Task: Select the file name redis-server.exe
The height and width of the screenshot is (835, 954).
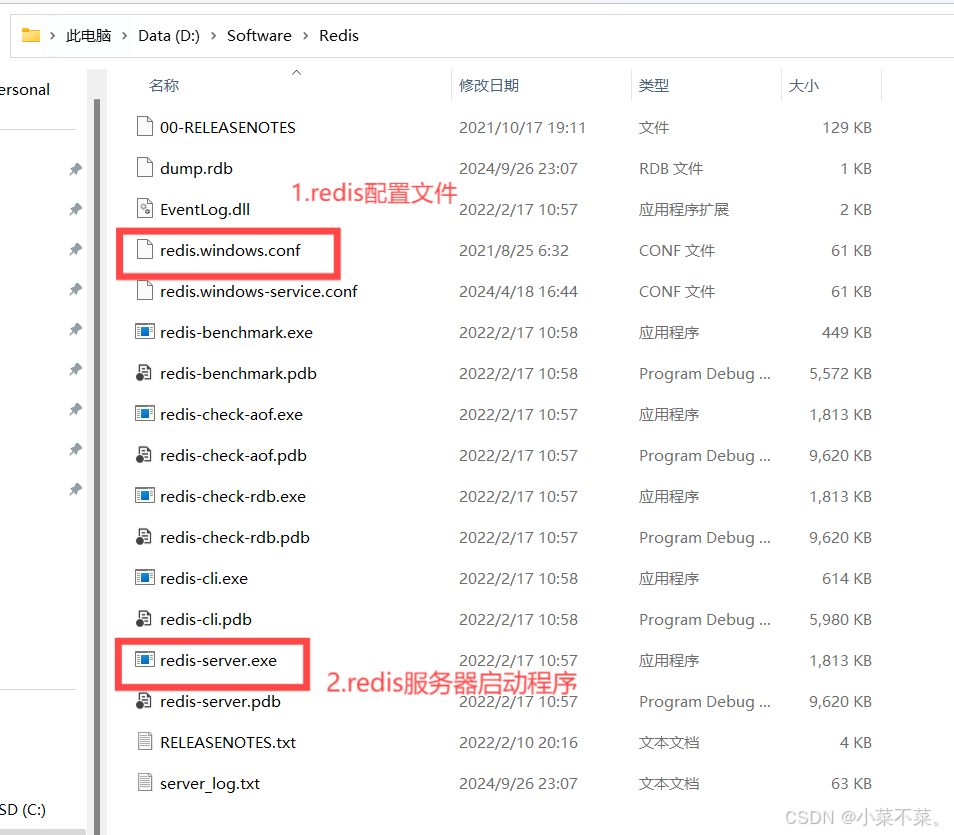Action: [218, 660]
